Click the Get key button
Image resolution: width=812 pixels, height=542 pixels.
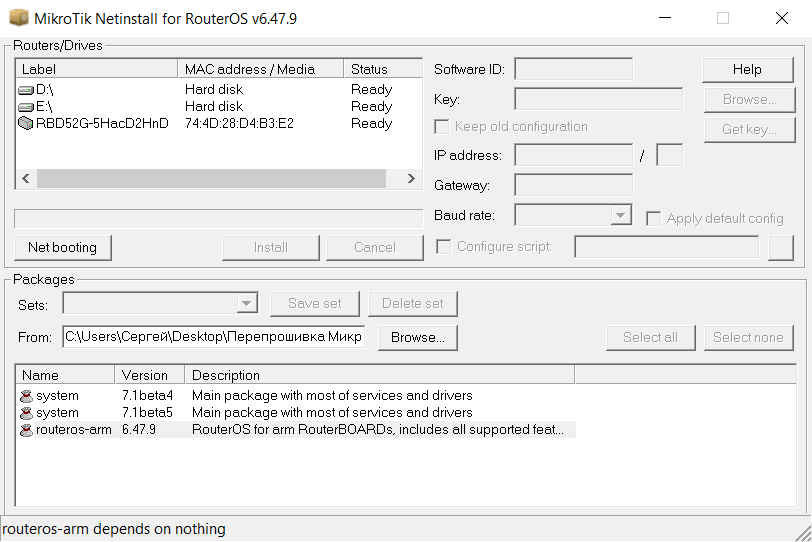[x=749, y=129]
